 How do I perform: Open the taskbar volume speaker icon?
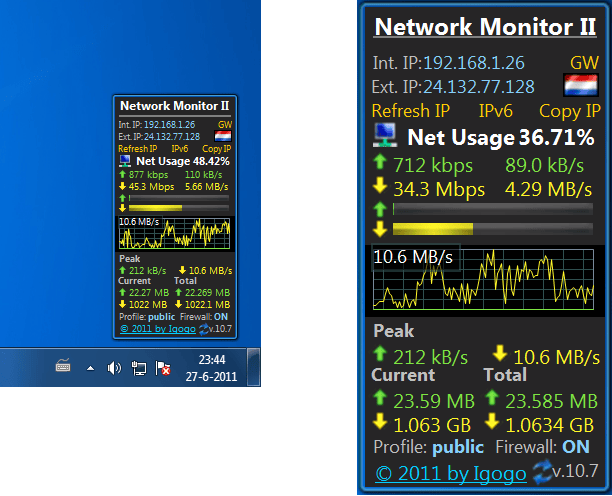[114, 368]
